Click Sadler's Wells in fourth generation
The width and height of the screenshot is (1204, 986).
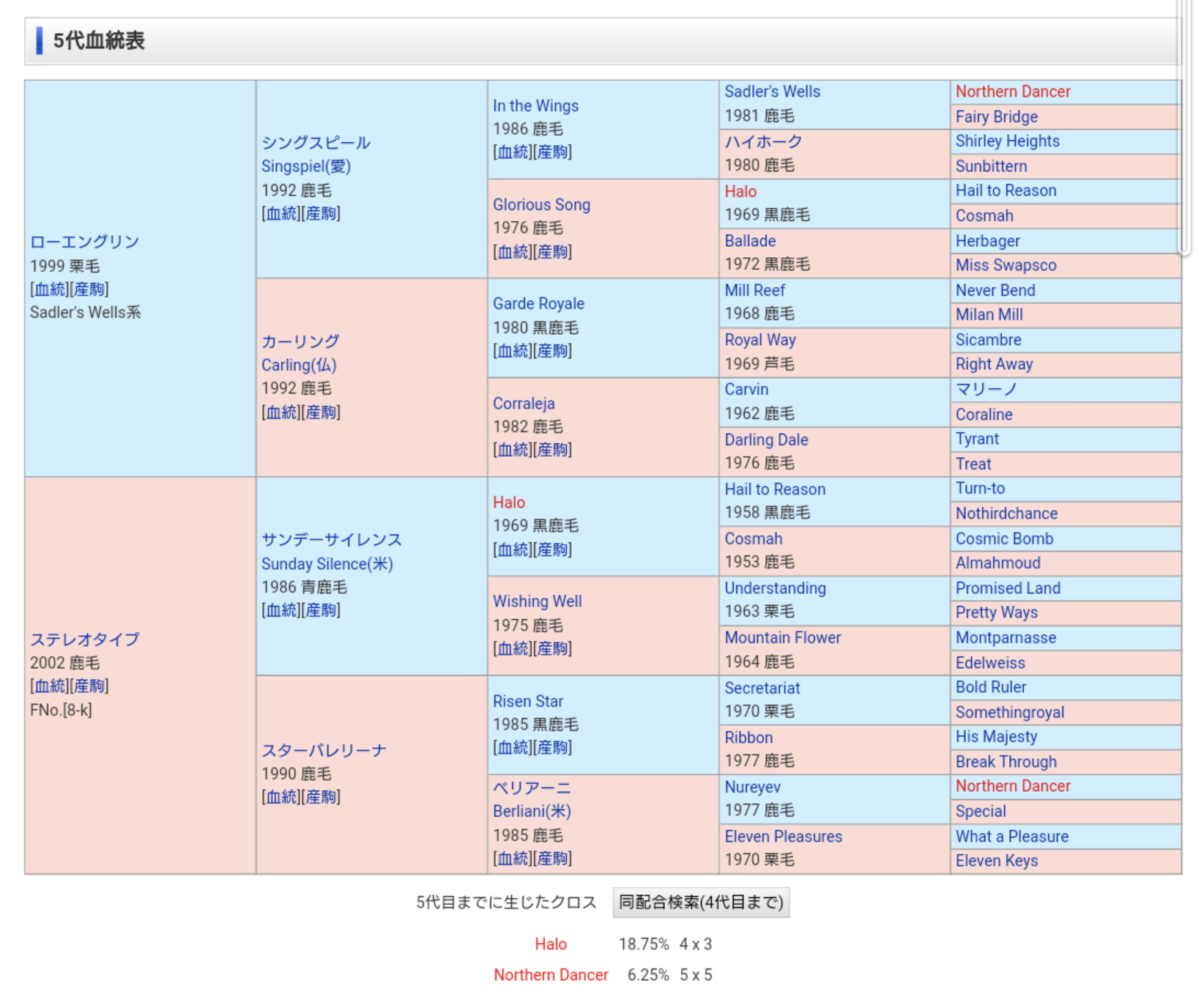(772, 92)
